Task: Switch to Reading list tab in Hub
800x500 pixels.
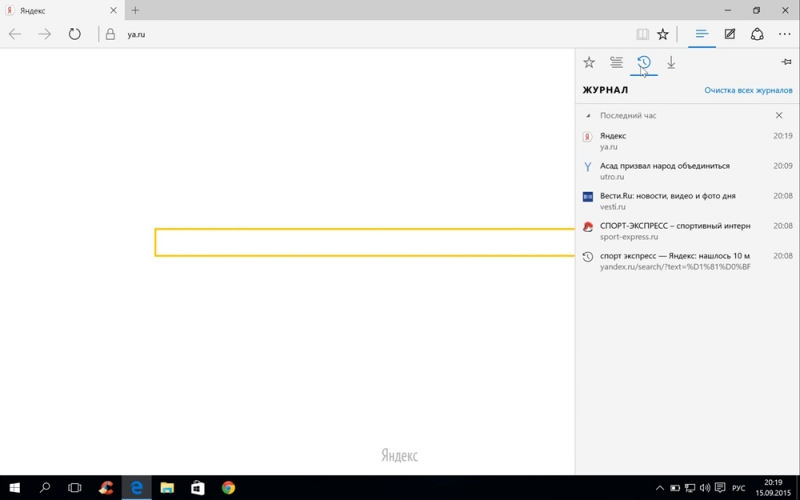Action: coord(616,62)
